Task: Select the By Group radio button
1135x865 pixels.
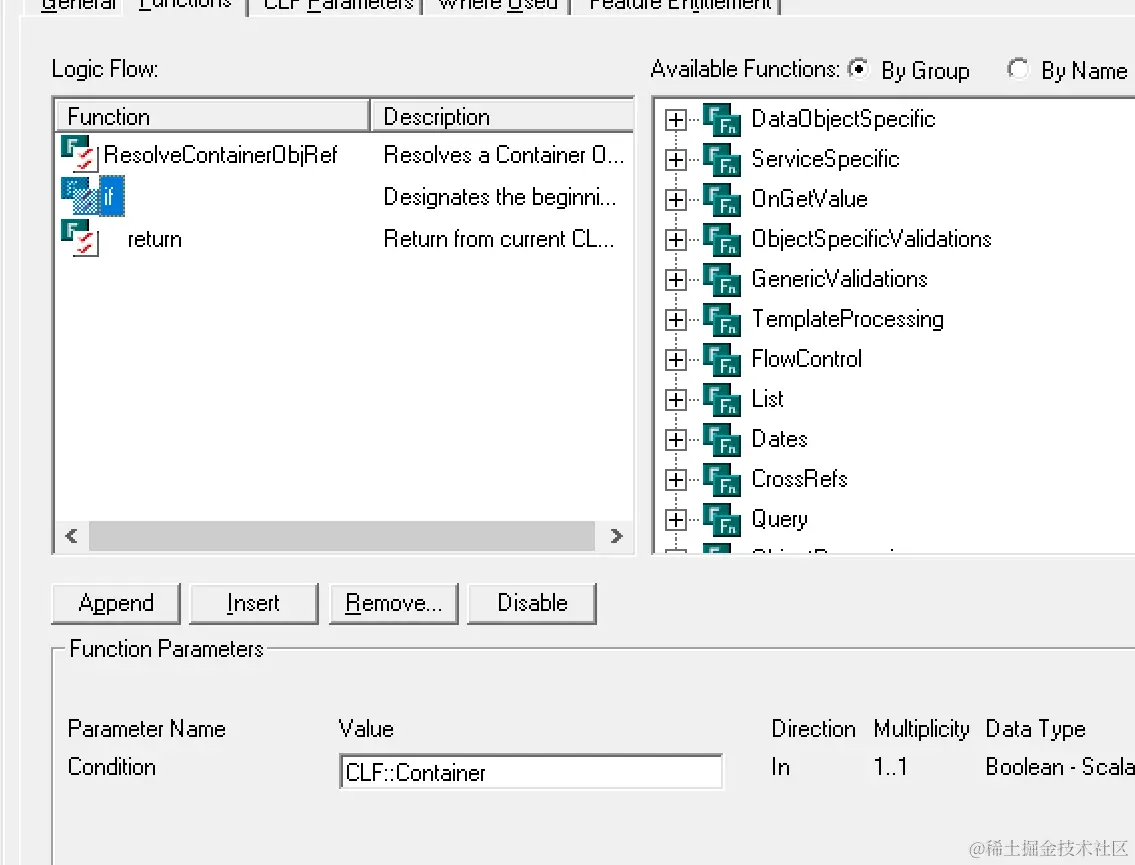Action: (x=858, y=69)
